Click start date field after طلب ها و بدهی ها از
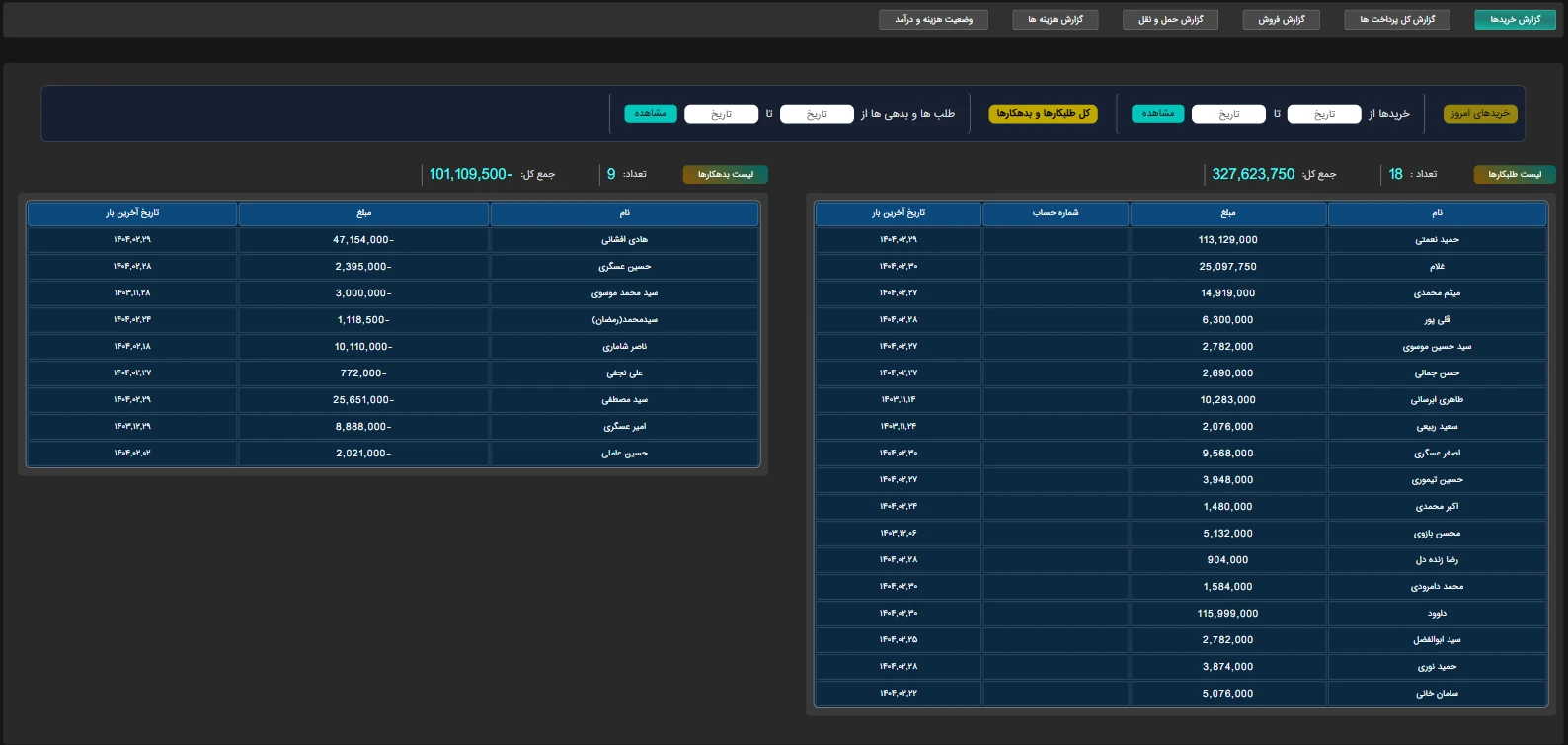This screenshot has height=745, width=1568. click(x=817, y=114)
